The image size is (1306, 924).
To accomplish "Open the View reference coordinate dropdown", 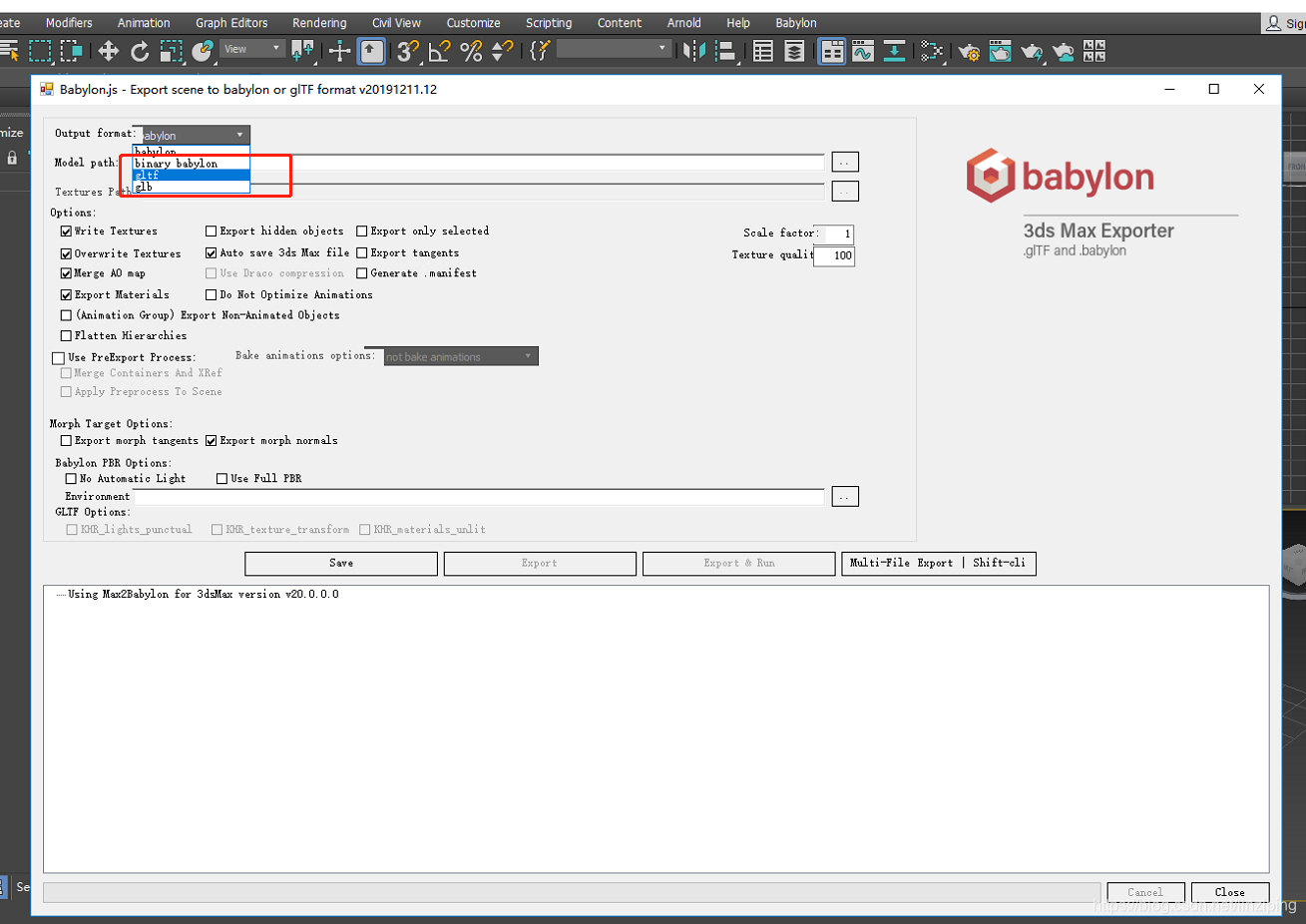I will pyautogui.click(x=252, y=48).
